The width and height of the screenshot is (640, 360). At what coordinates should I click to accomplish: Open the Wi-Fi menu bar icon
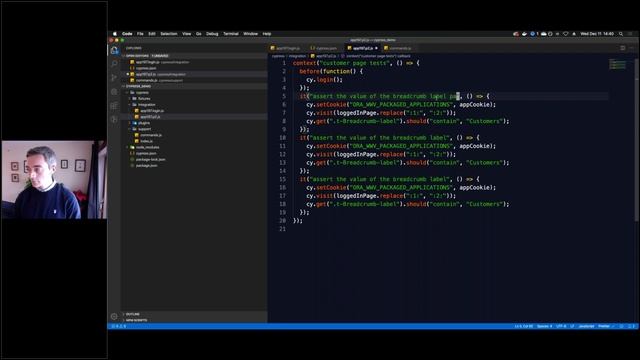(565, 34)
